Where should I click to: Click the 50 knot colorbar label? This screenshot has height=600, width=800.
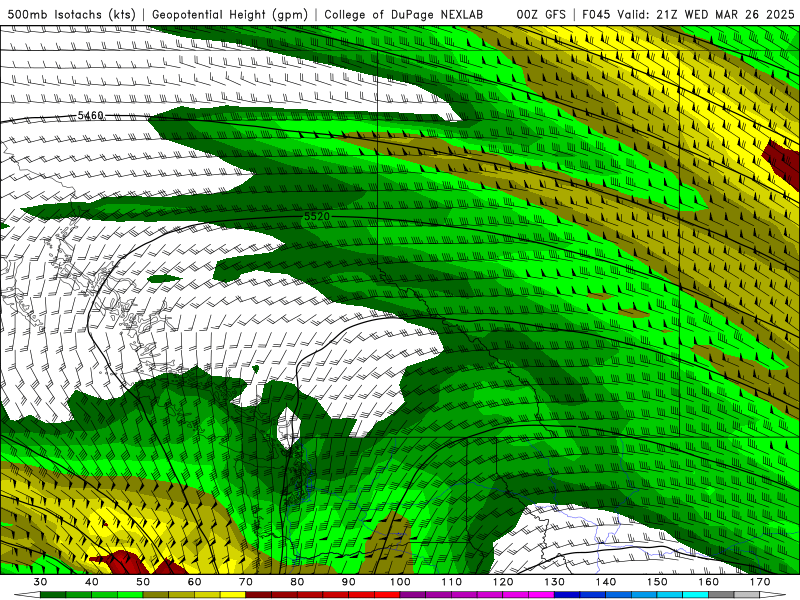coord(143,582)
